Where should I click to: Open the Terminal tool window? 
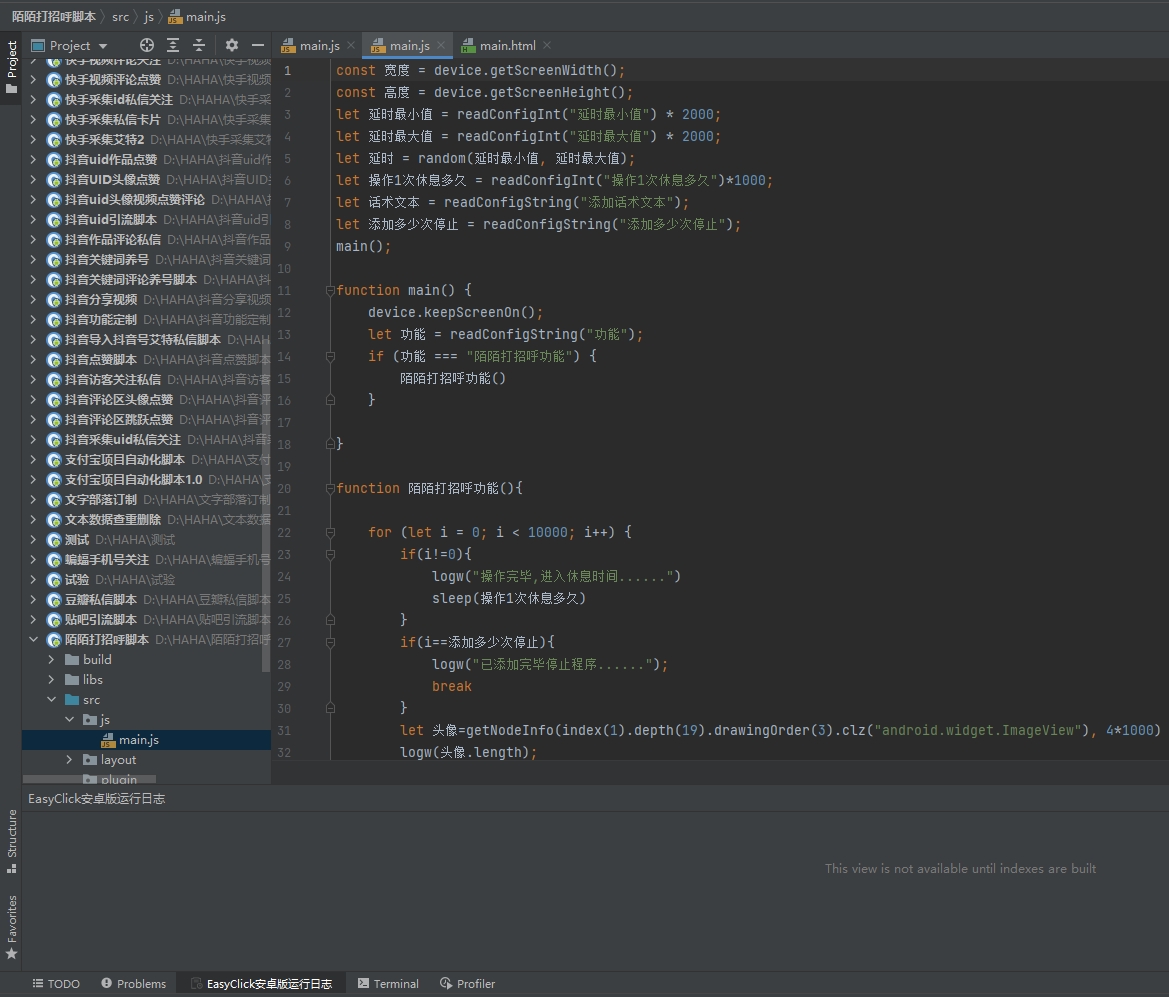(x=388, y=984)
